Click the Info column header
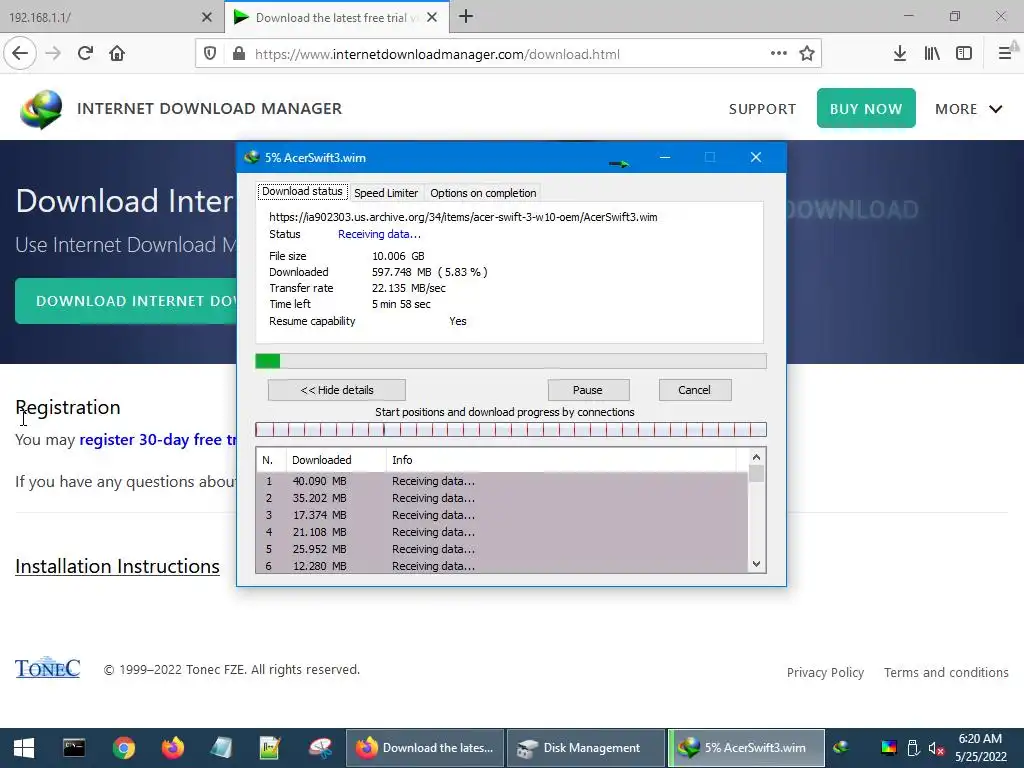The height and width of the screenshot is (768, 1024). coord(561,460)
